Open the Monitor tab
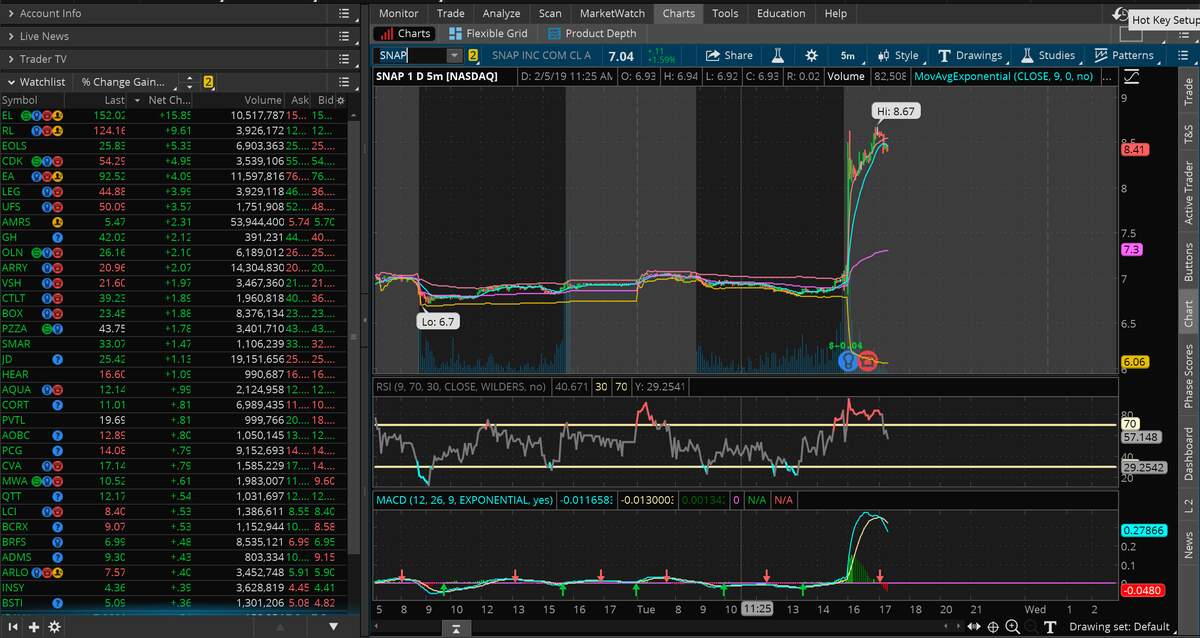This screenshot has width=1200, height=638. pyautogui.click(x=398, y=13)
